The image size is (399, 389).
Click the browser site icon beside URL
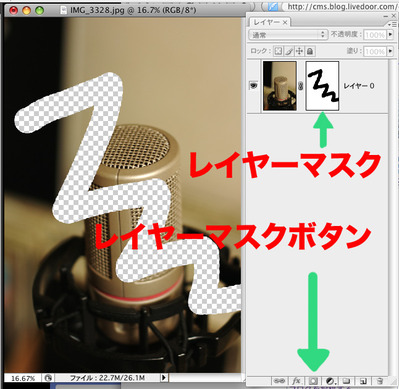pyautogui.click(x=273, y=6)
